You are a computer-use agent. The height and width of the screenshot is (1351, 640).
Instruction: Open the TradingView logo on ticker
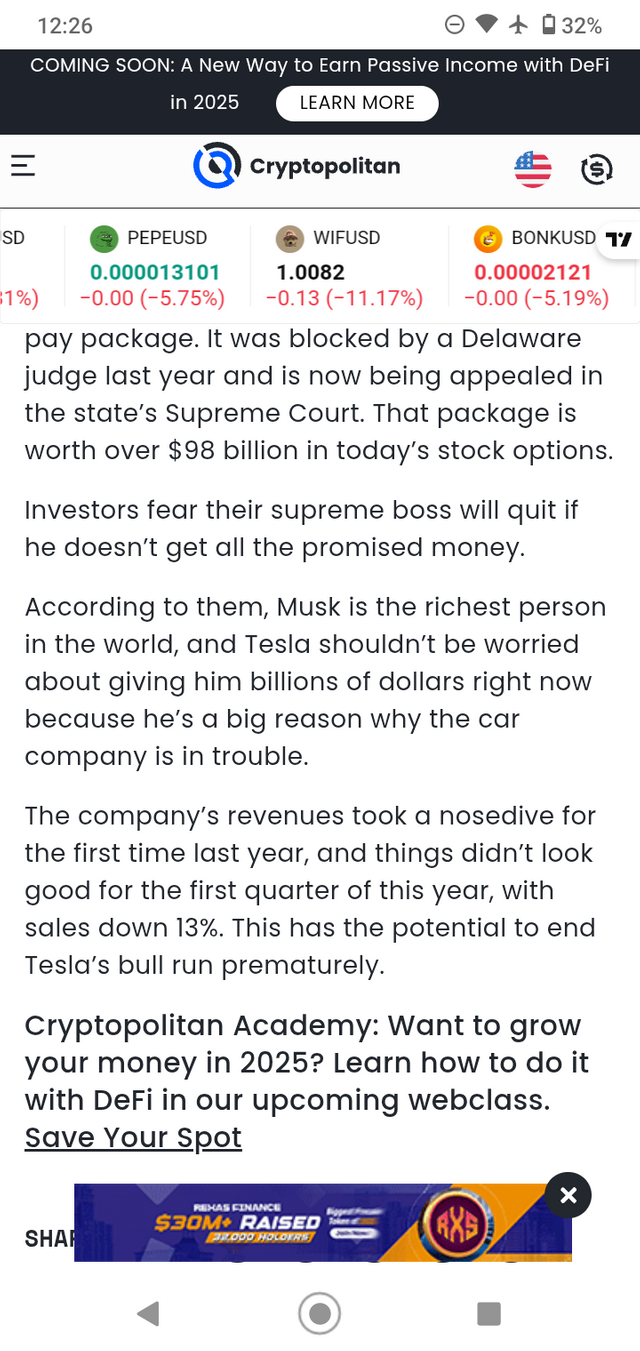click(x=619, y=239)
